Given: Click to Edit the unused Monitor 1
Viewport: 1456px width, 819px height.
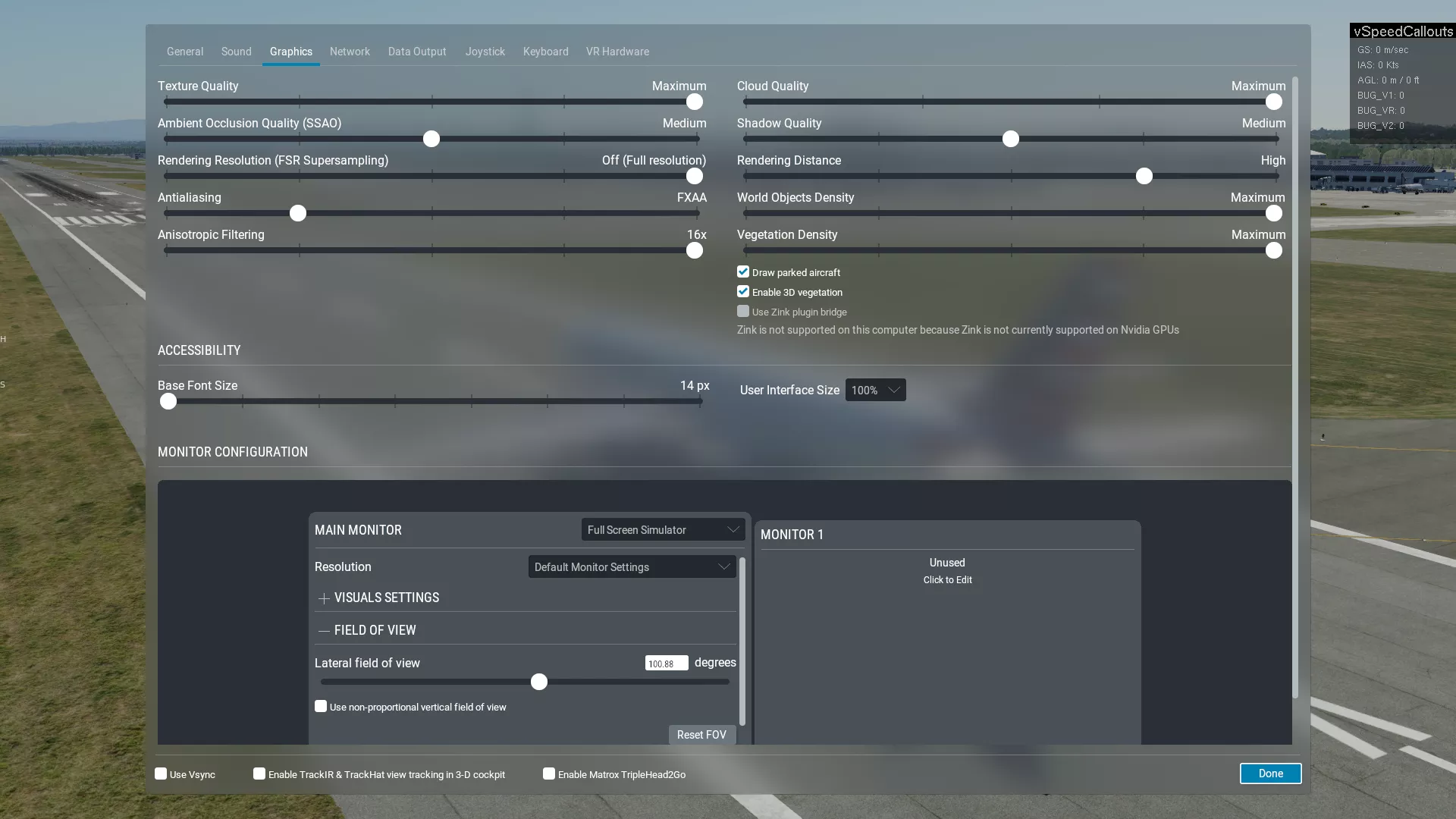Looking at the screenshot, I should [x=947, y=580].
